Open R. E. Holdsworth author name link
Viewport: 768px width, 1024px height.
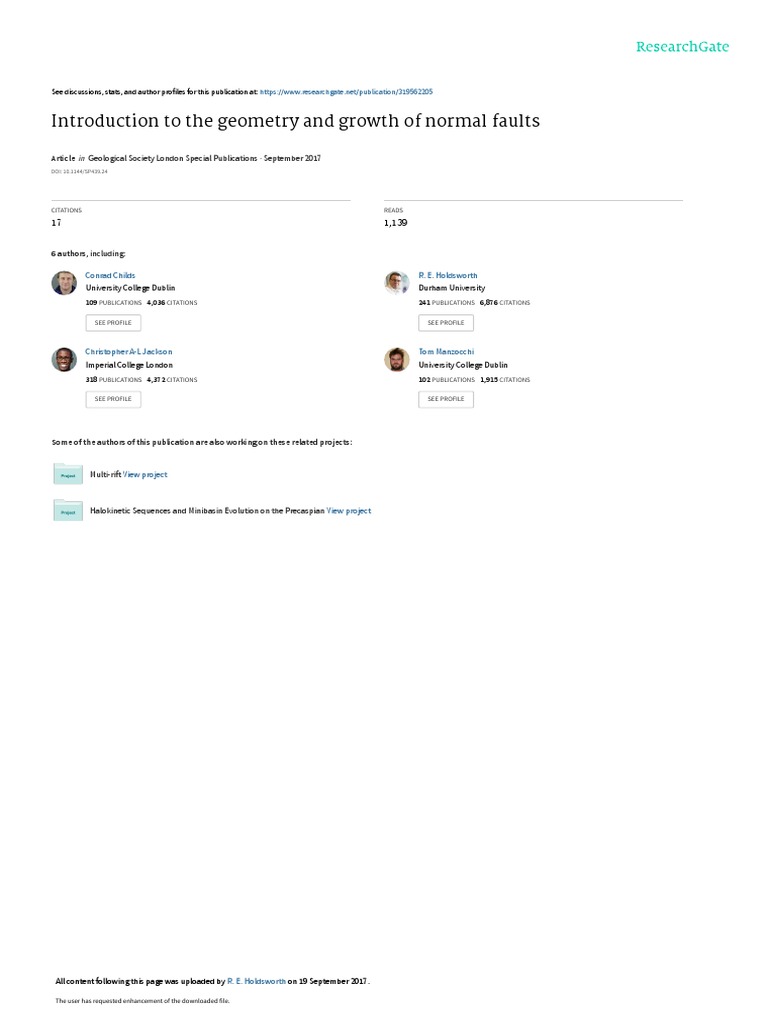pyautogui.click(x=448, y=276)
